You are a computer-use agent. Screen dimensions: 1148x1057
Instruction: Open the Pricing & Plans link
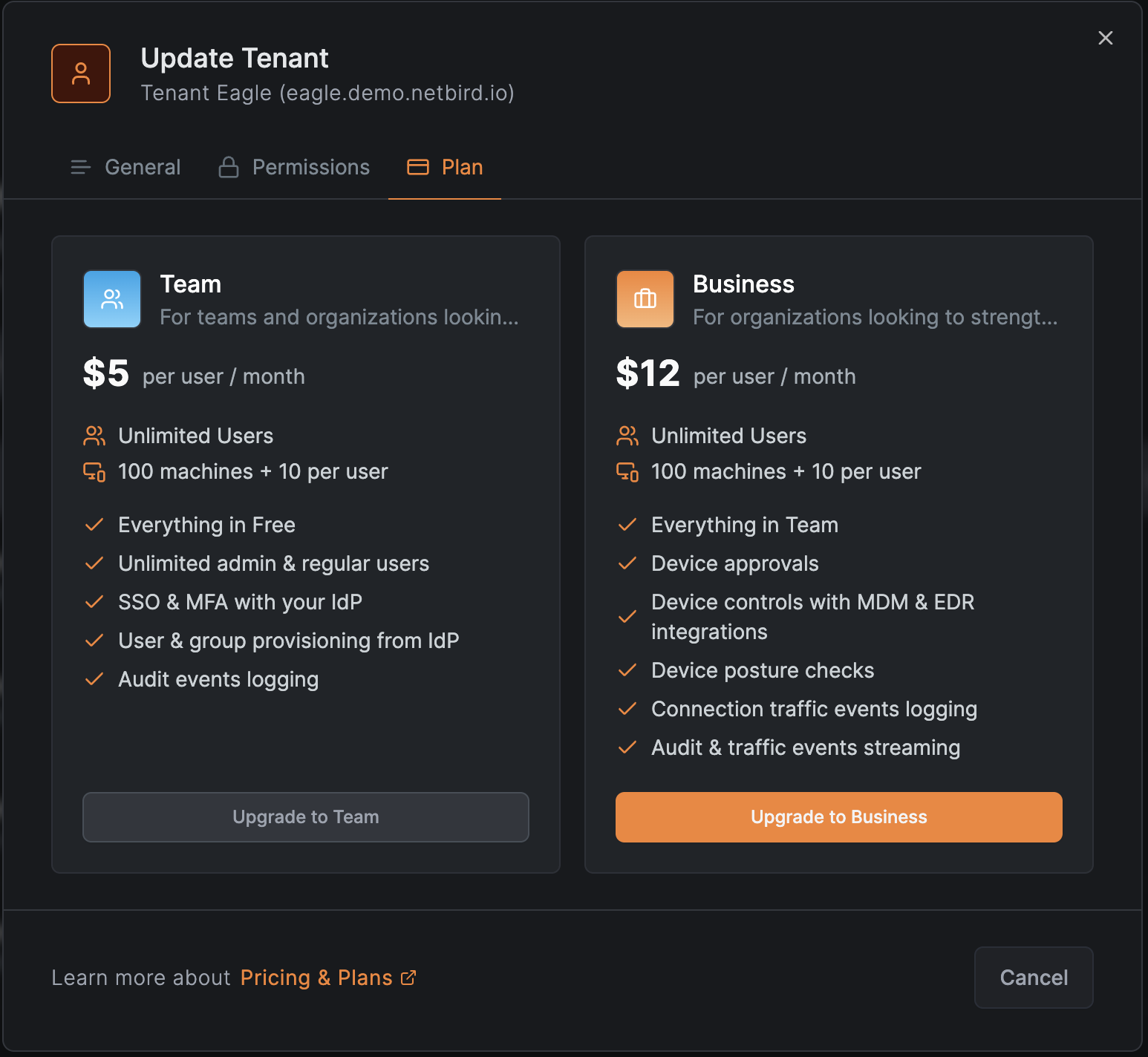pos(316,978)
